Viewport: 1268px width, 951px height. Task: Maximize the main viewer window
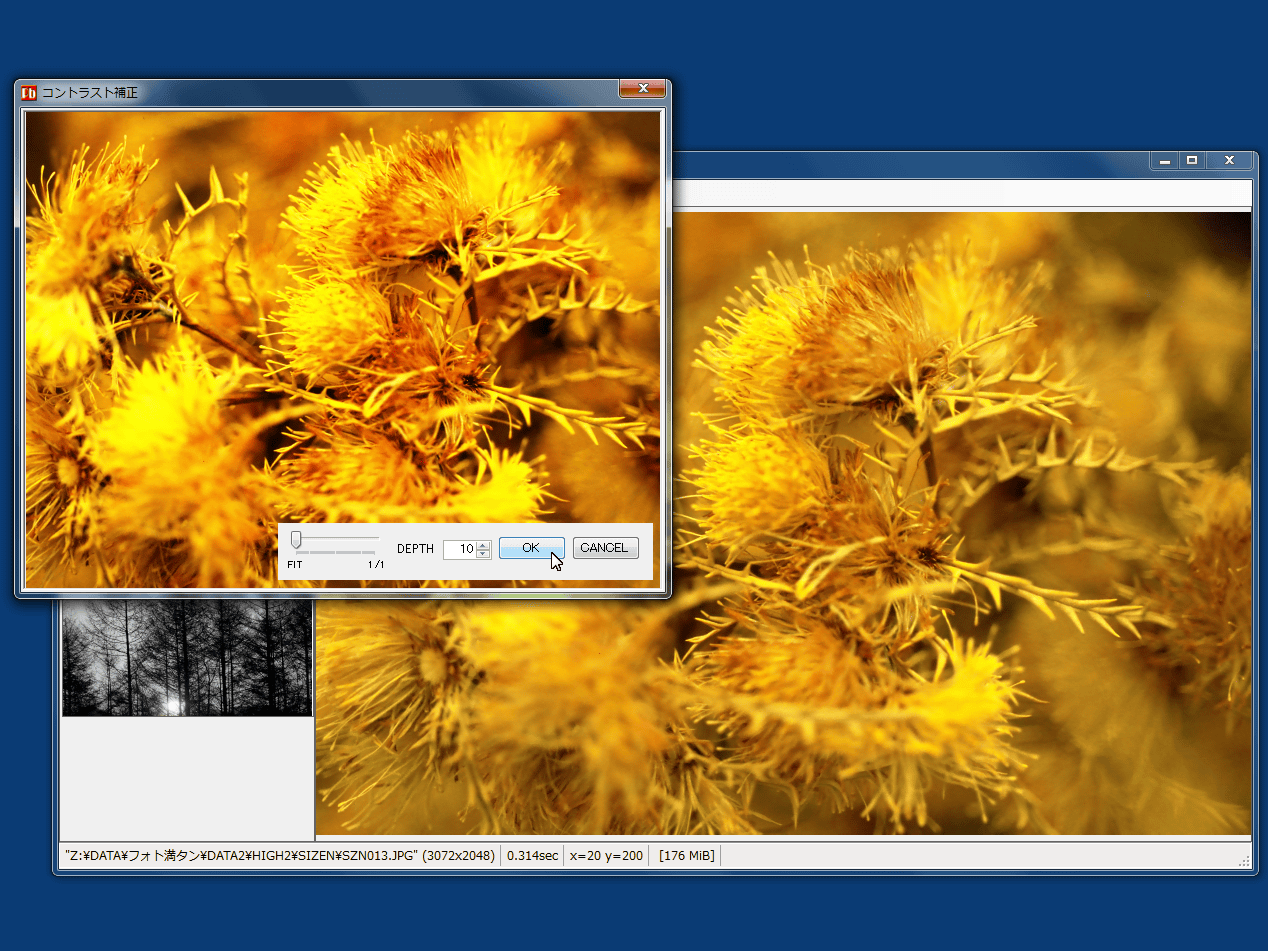tap(1191, 161)
